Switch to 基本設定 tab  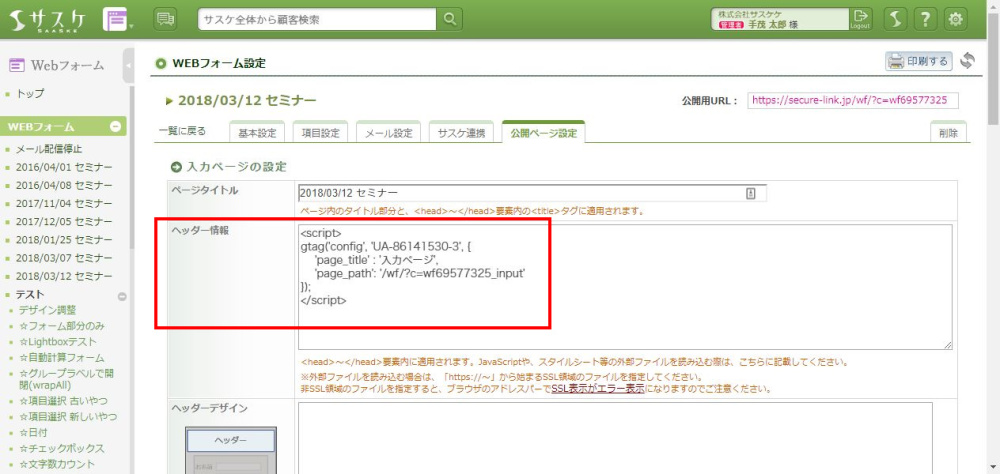tap(257, 133)
